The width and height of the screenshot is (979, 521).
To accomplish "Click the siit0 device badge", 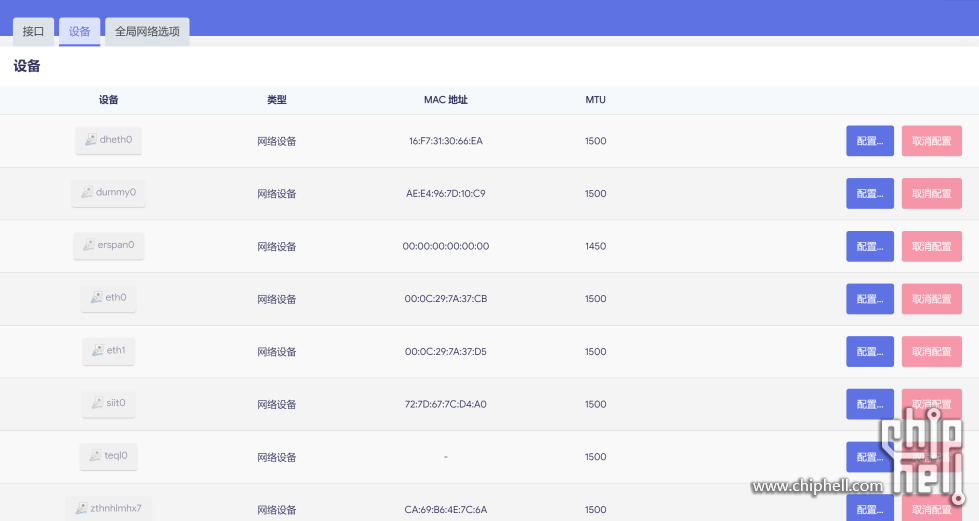I will click(x=109, y=403).
